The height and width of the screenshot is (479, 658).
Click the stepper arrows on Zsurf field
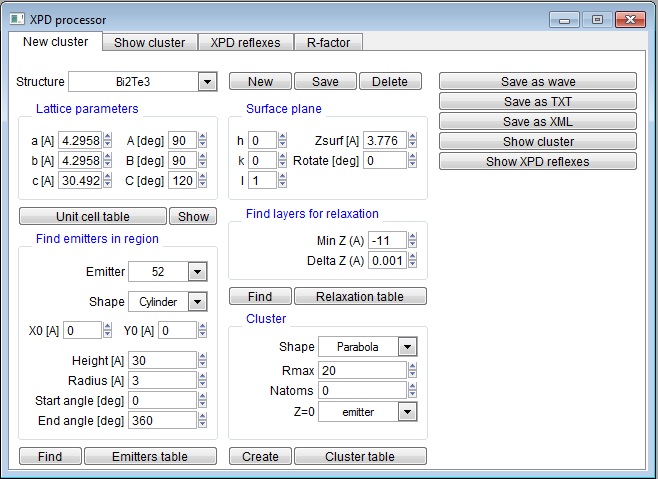pyautogui.click(x=413, y=140)
